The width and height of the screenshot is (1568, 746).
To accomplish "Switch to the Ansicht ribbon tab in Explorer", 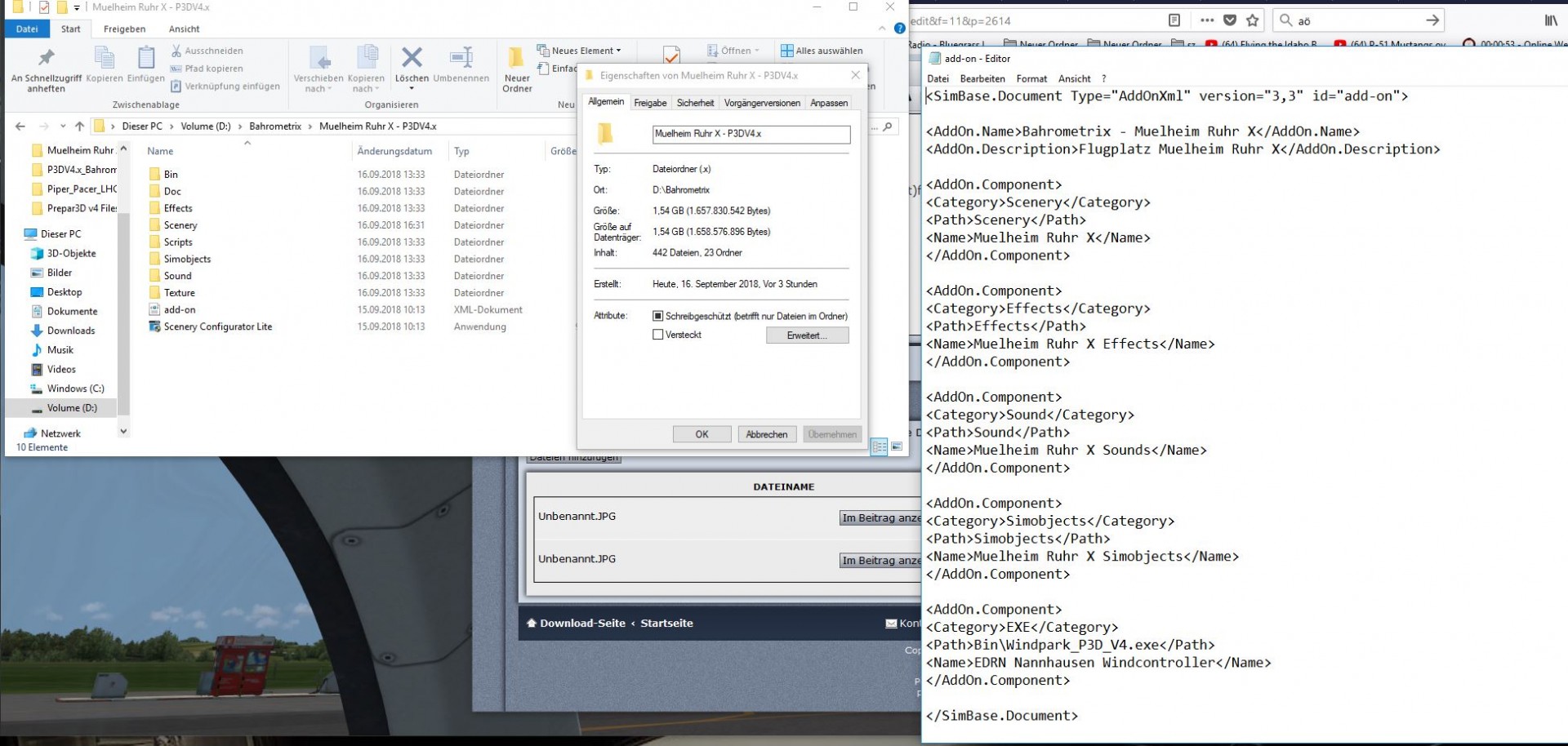I will (184, 29).
